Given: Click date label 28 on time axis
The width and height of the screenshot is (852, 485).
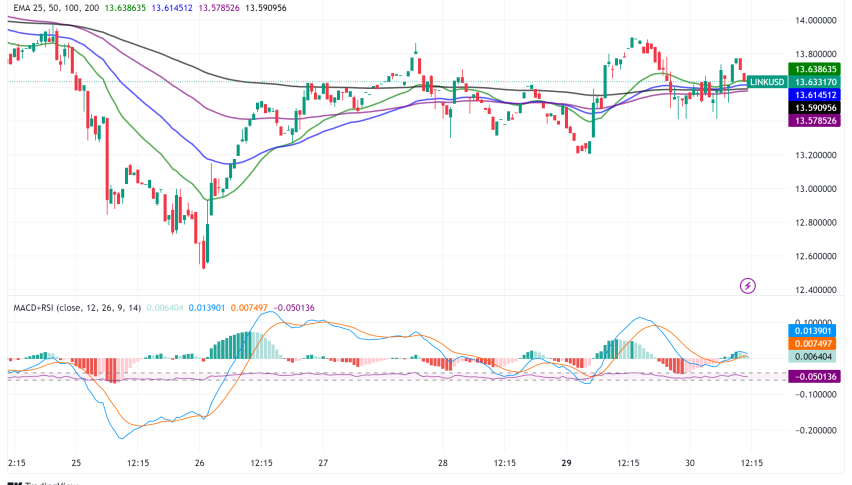Looking at the screenshot, I should [443, 463].
